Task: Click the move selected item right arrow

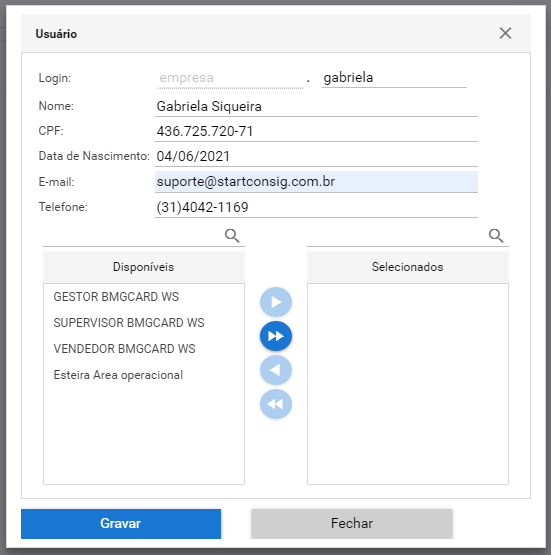Action: tap(276, 302)
